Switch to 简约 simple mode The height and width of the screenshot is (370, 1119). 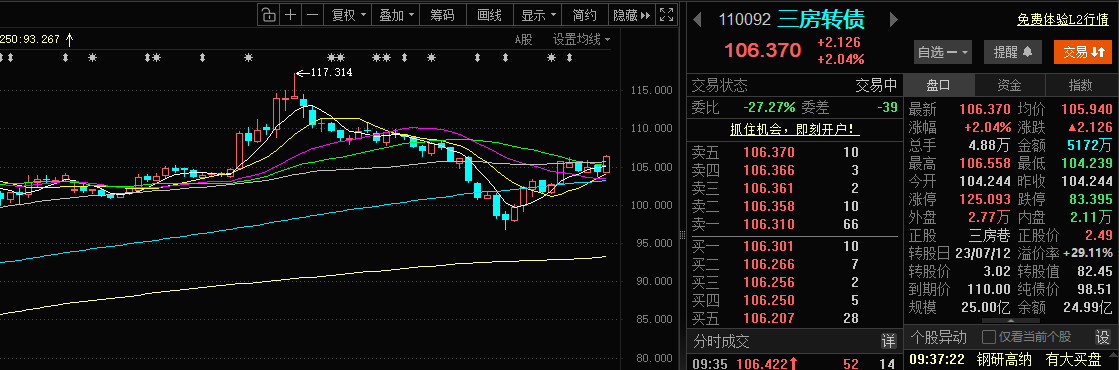(584, 15)
